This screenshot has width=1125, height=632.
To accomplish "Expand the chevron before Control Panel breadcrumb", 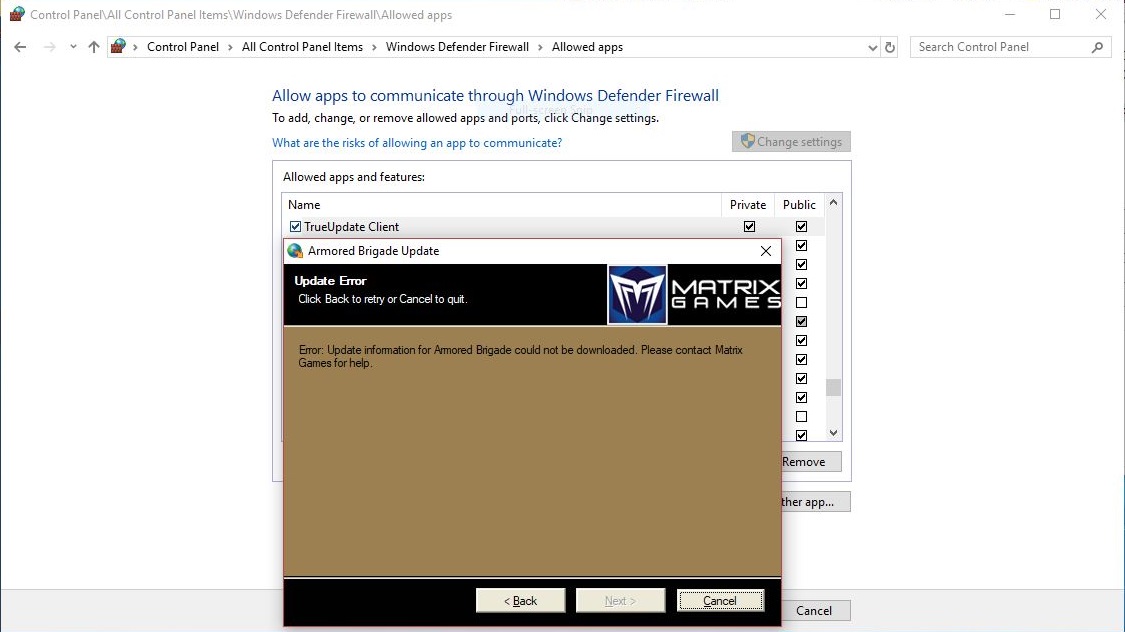I will (135, 47).
